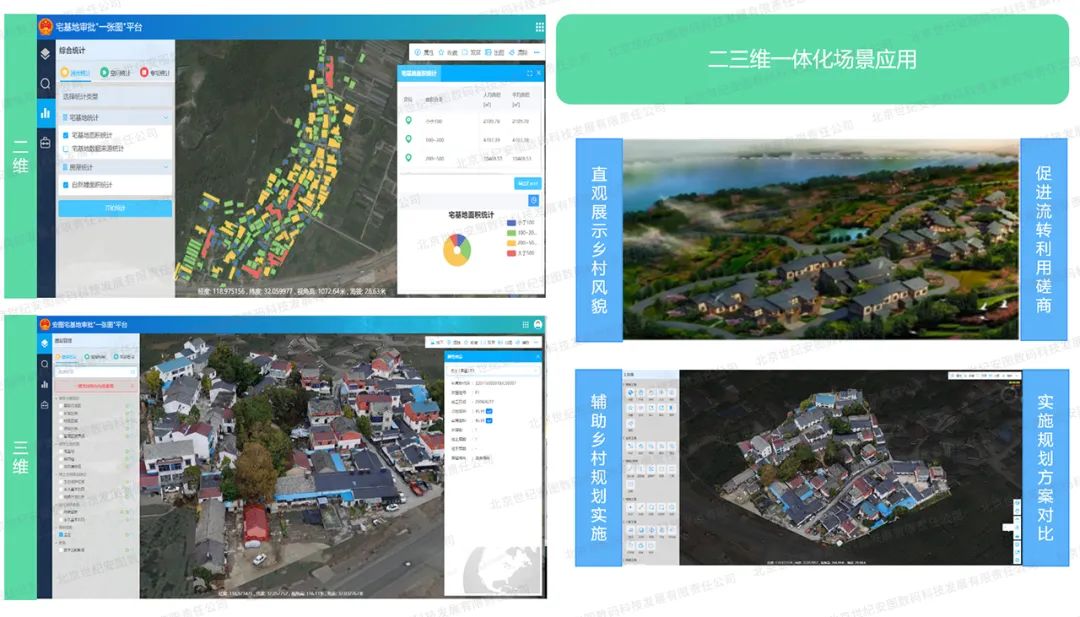Open the apps grid icon in top header
Image resolution: width=1080 pixels, height=617 pixels.
pyautogui.click(x=540, y=27)
